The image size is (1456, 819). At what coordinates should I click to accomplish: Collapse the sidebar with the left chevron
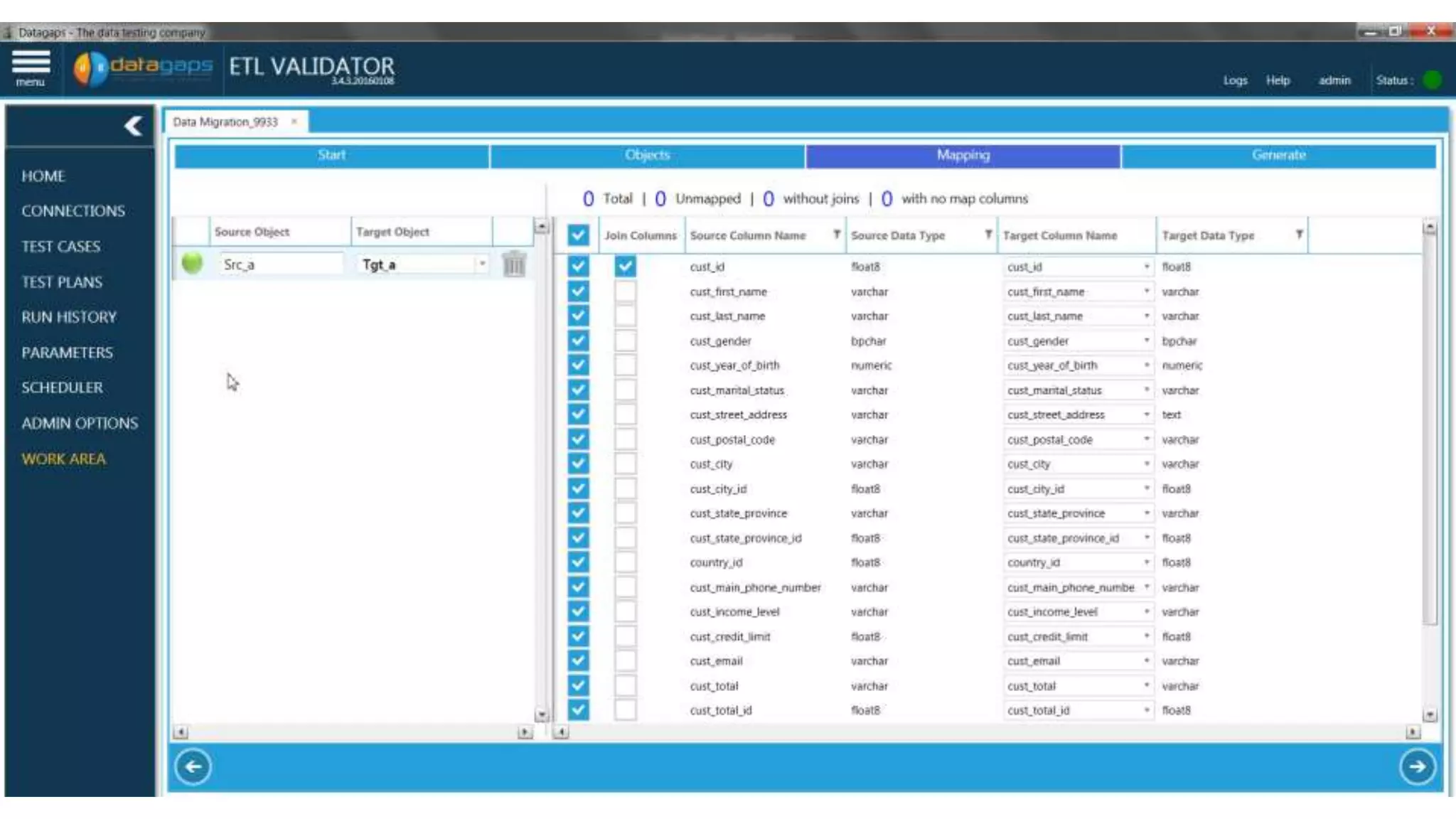coord(133,127)
